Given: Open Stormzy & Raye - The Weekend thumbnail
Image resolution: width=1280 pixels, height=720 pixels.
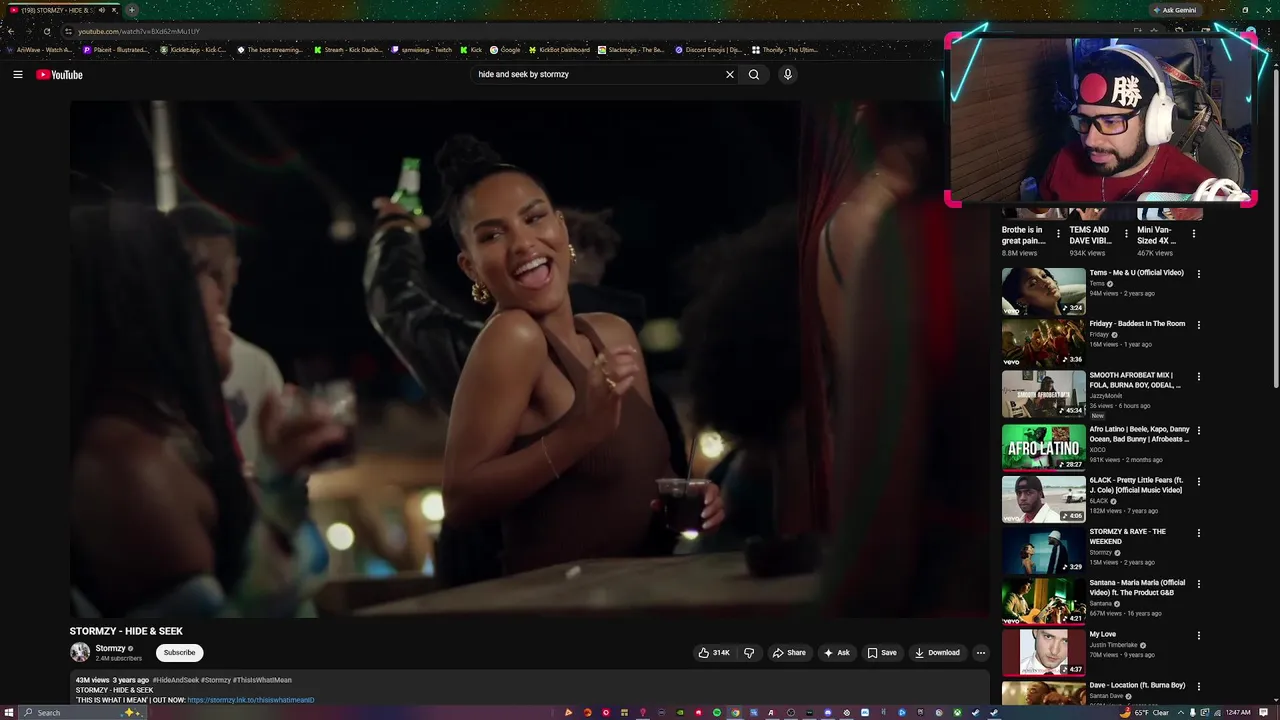Looking at the screenshot, I should (1043, 550).
